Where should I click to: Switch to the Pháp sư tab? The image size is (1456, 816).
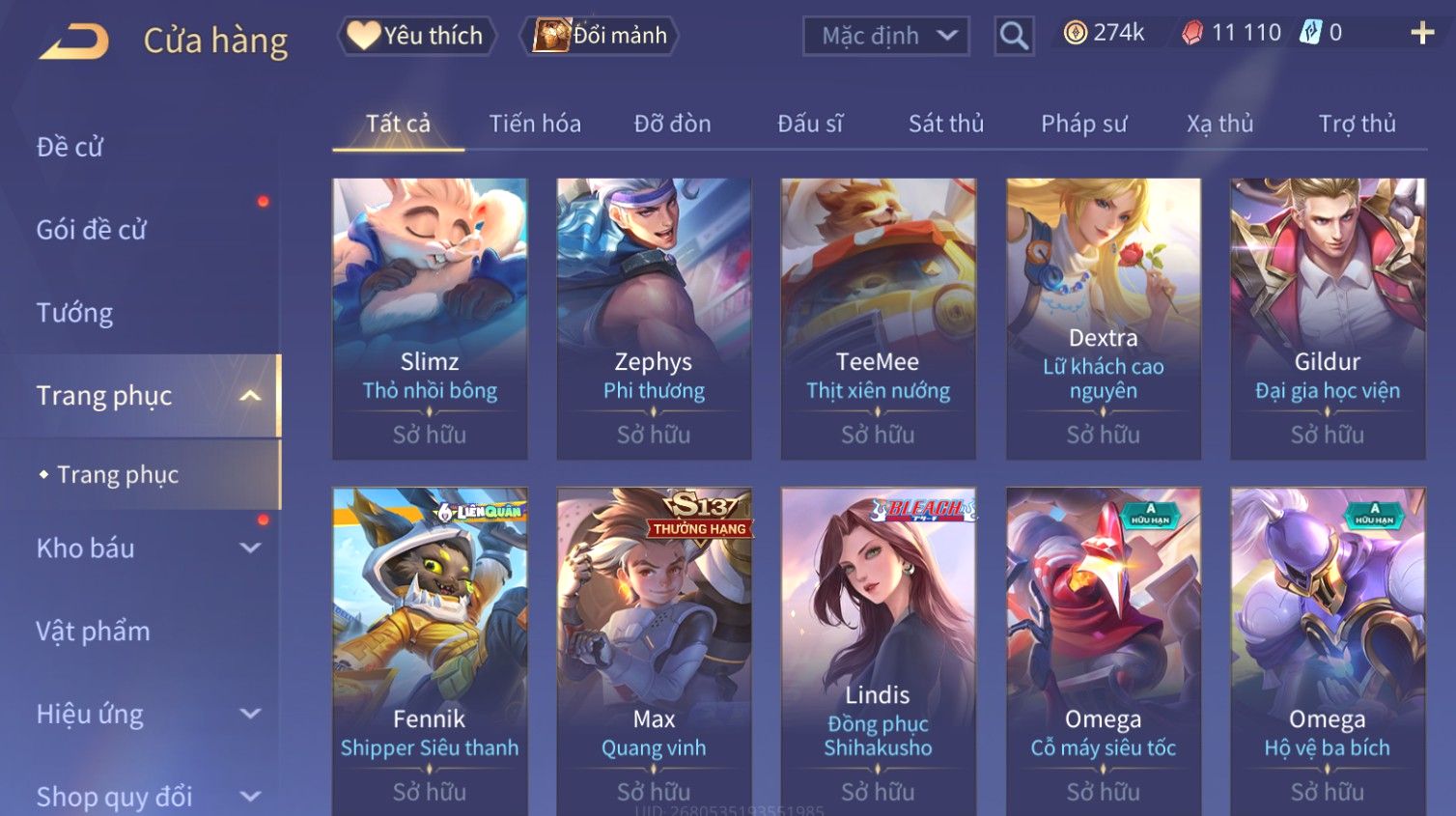coord(1083,124)
